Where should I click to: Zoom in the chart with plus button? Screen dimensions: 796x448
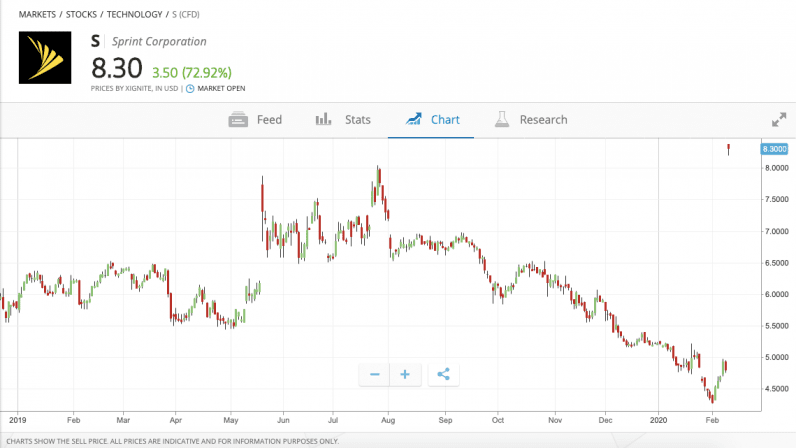[x=405, y=375]
